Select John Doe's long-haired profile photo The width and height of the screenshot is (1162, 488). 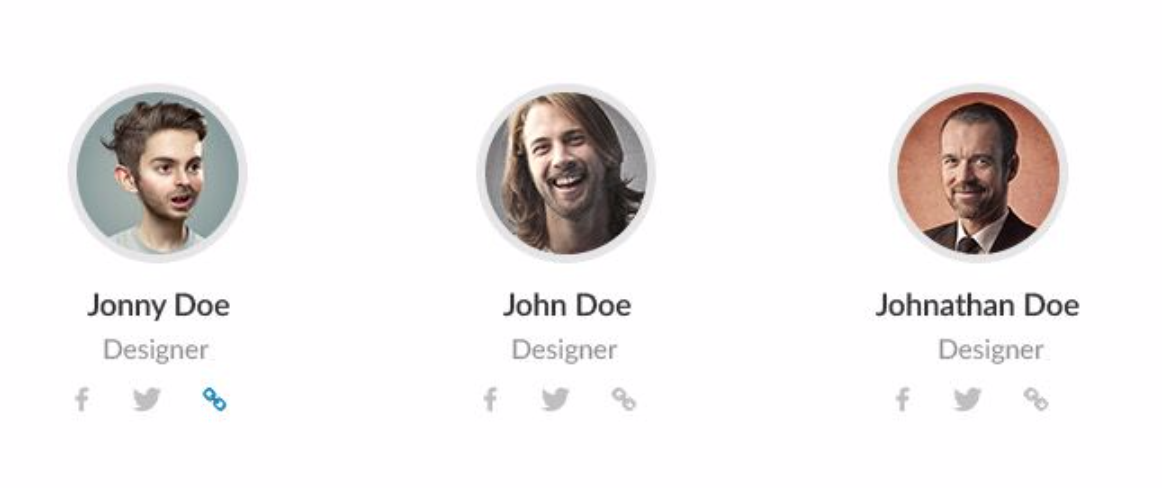(x=566, y=173)
